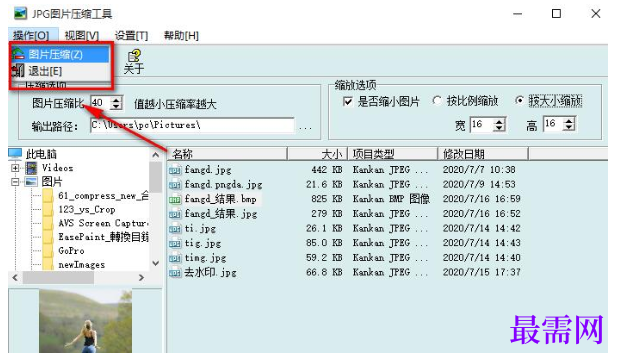The image size is (622, 361).
Task: Click the image preview thumbnail
Action: click(85, 321)
